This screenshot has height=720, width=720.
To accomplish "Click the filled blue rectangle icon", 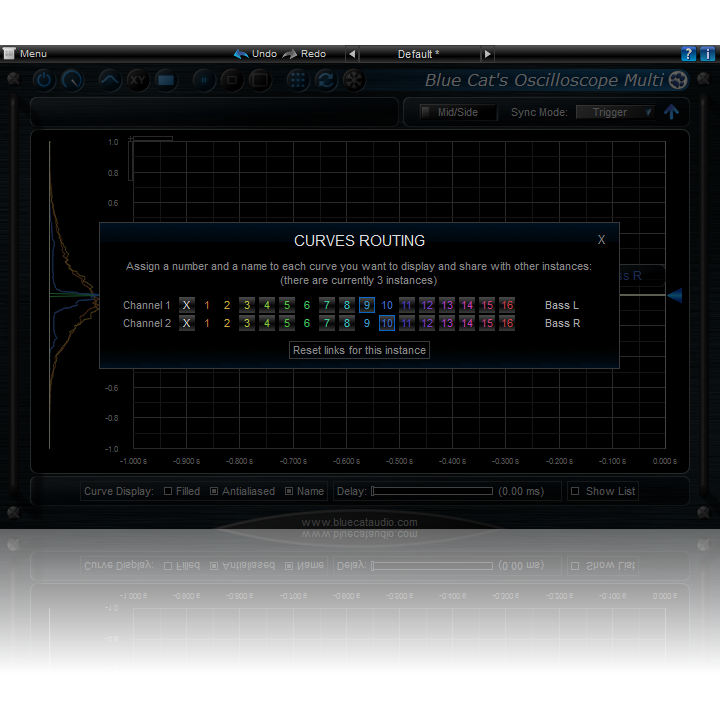I will 166,80.
